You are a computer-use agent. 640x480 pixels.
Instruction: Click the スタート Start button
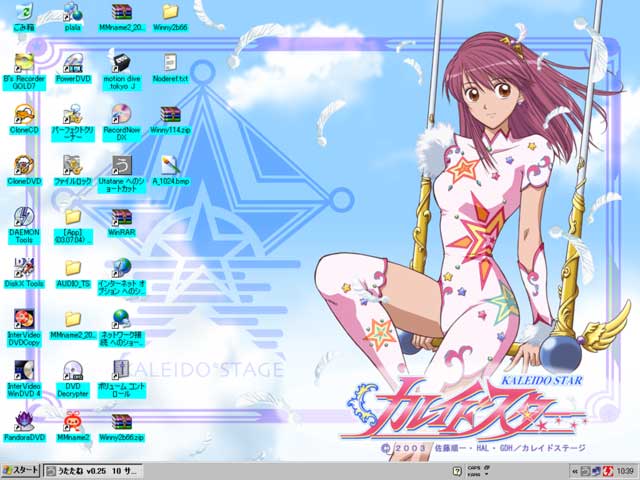point(21,470)
